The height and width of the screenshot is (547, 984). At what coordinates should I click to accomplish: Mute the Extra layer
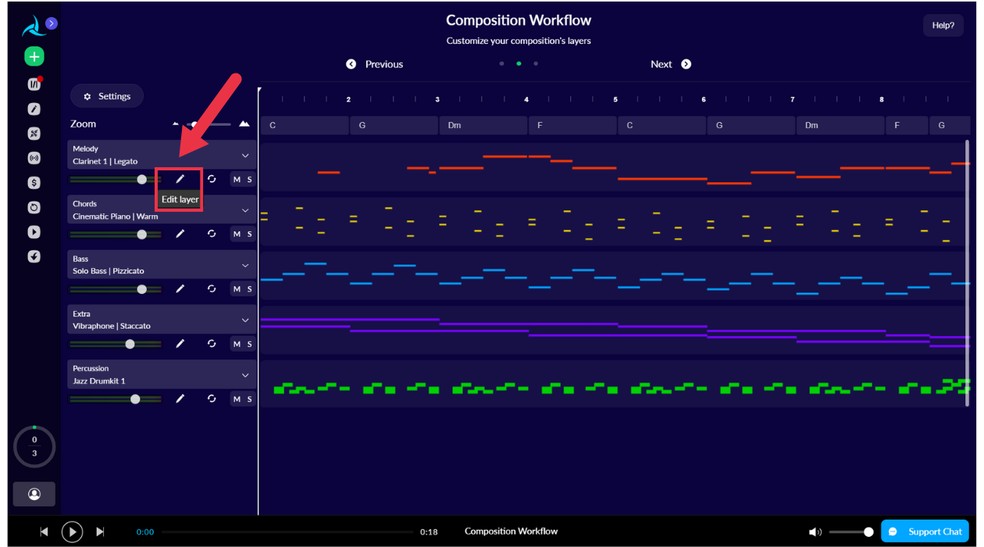coord(237,344)
